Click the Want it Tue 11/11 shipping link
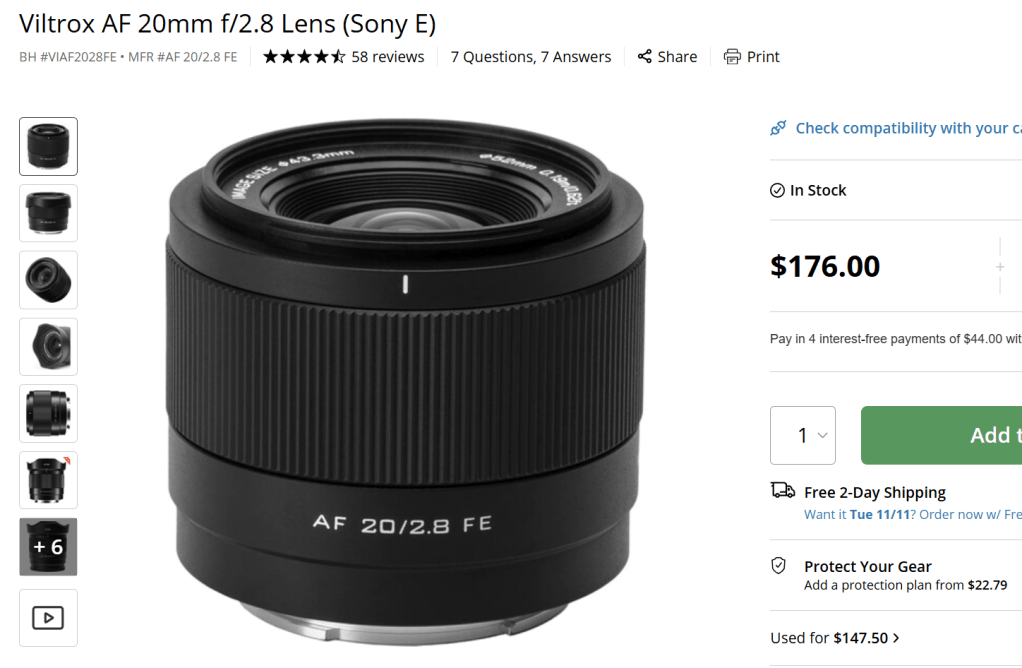1022x668 pixels. point(912,515)
